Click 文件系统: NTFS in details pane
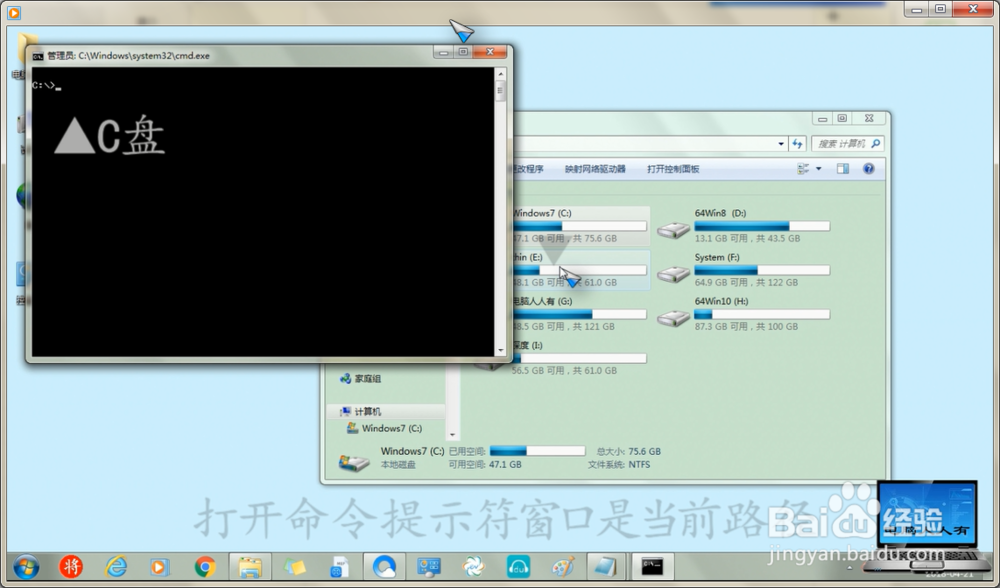The width and height of the screenshot is (1000, 588). [619, 464]
